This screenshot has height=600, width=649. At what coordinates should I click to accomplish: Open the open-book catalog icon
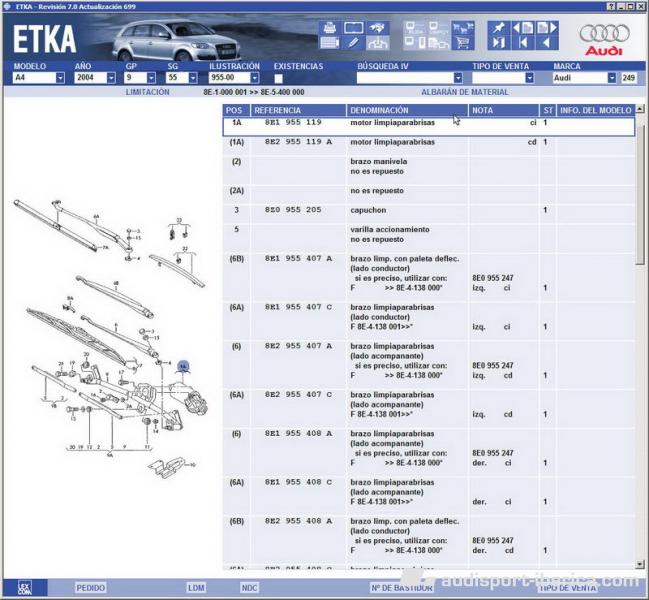pyautogui.click(x=353, y=28)
